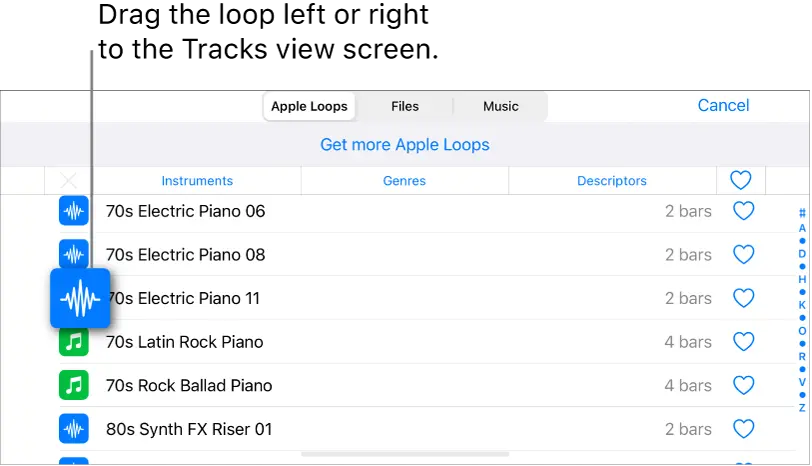Open the Genres filter

404,181
